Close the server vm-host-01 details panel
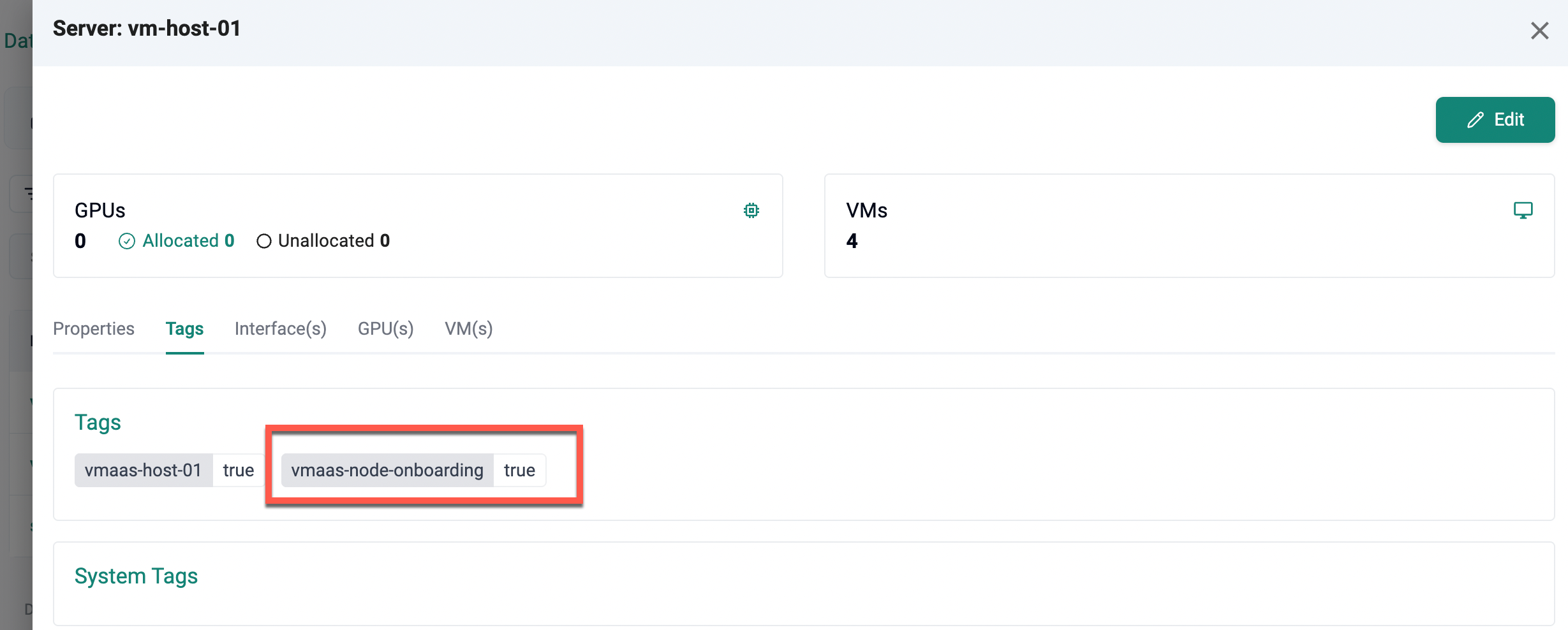The height and width of the screenshot is (630, 1568). (x=1539, y=31)
